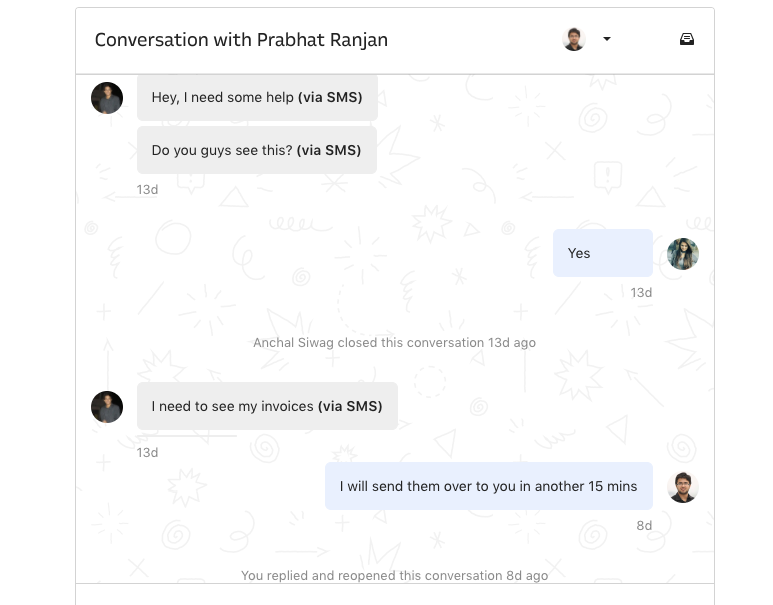Click 13d timestamp under invoices message
The width and height of the screenshot is (773, 605).
click(x=147, y=453)
